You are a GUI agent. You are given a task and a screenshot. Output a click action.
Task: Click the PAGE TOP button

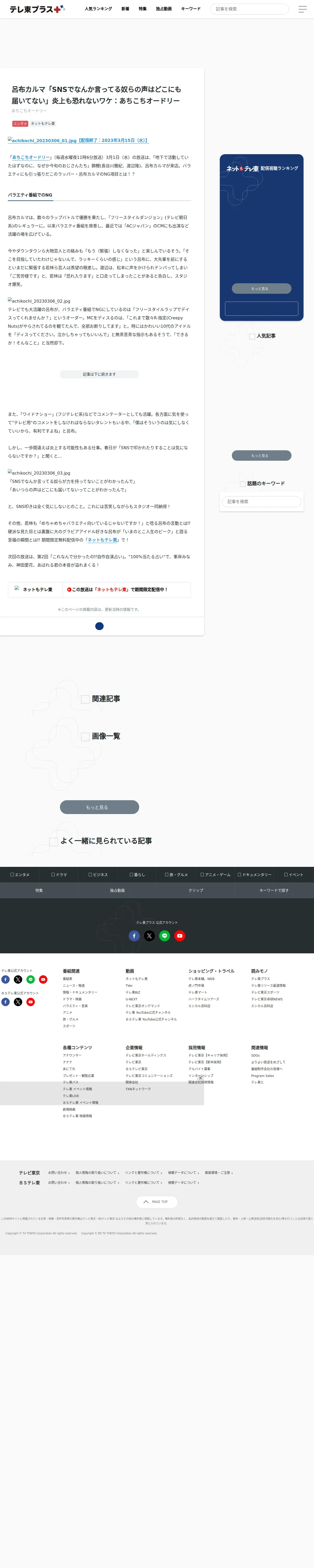coord(157,1202)
